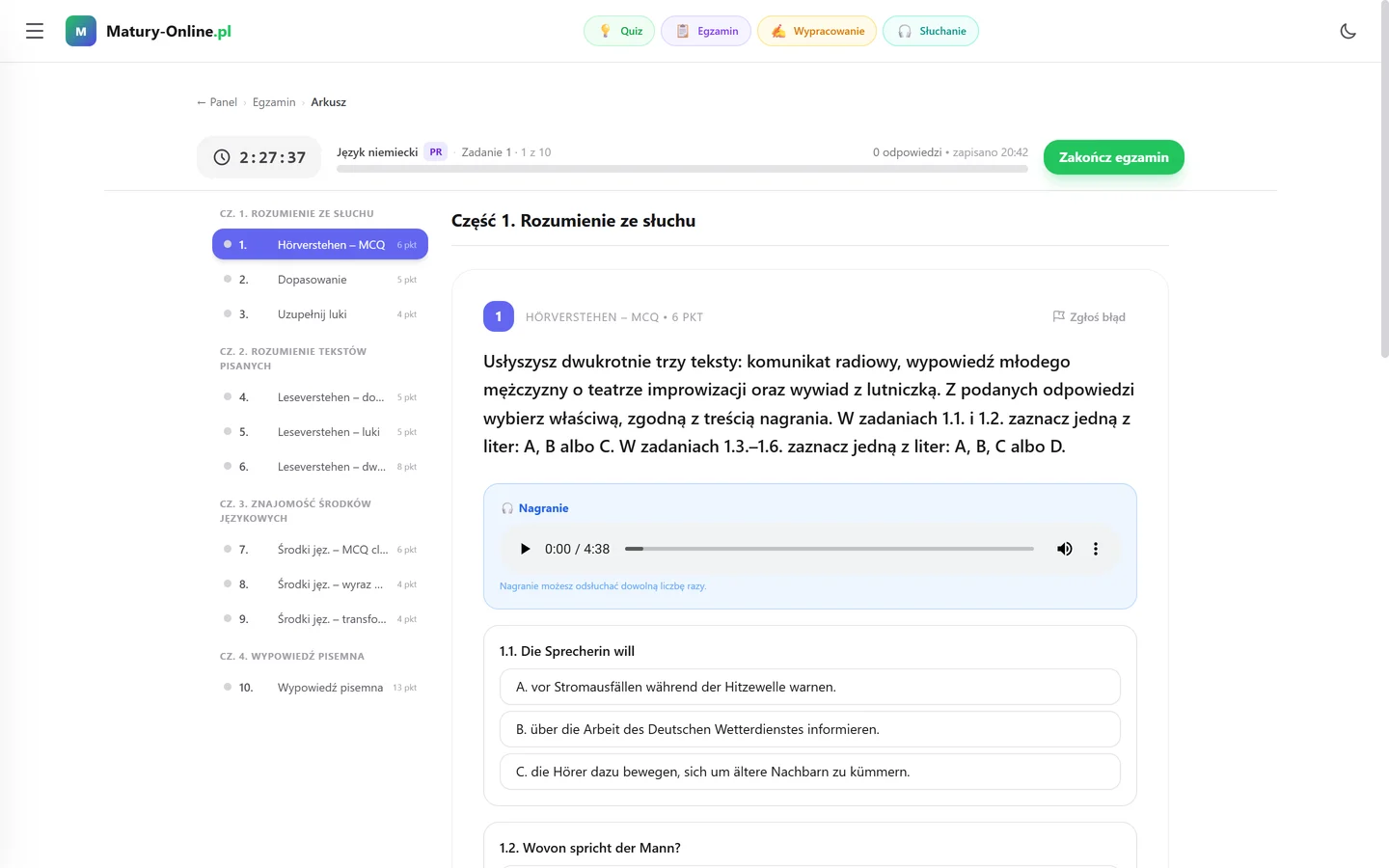Go back to Panel breadcrumb
The height and width of the screenshot is (868, 1389).
(217, 102)
